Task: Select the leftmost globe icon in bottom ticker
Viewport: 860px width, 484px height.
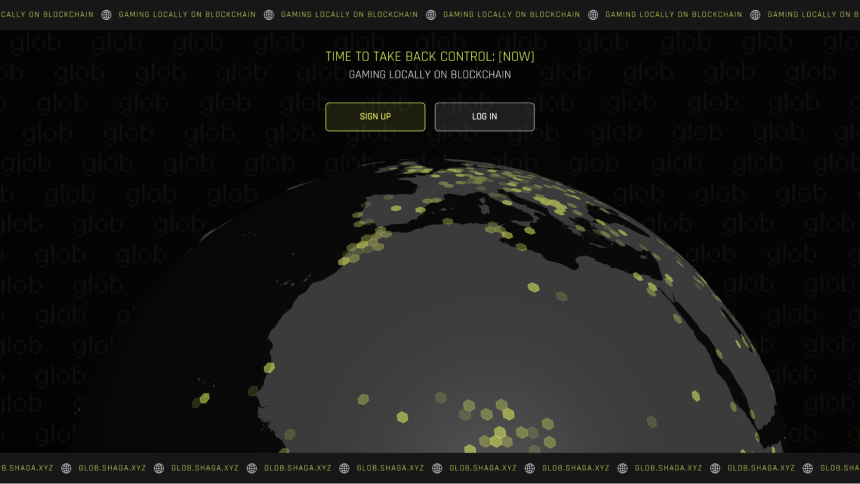Action: click(66, 468)
